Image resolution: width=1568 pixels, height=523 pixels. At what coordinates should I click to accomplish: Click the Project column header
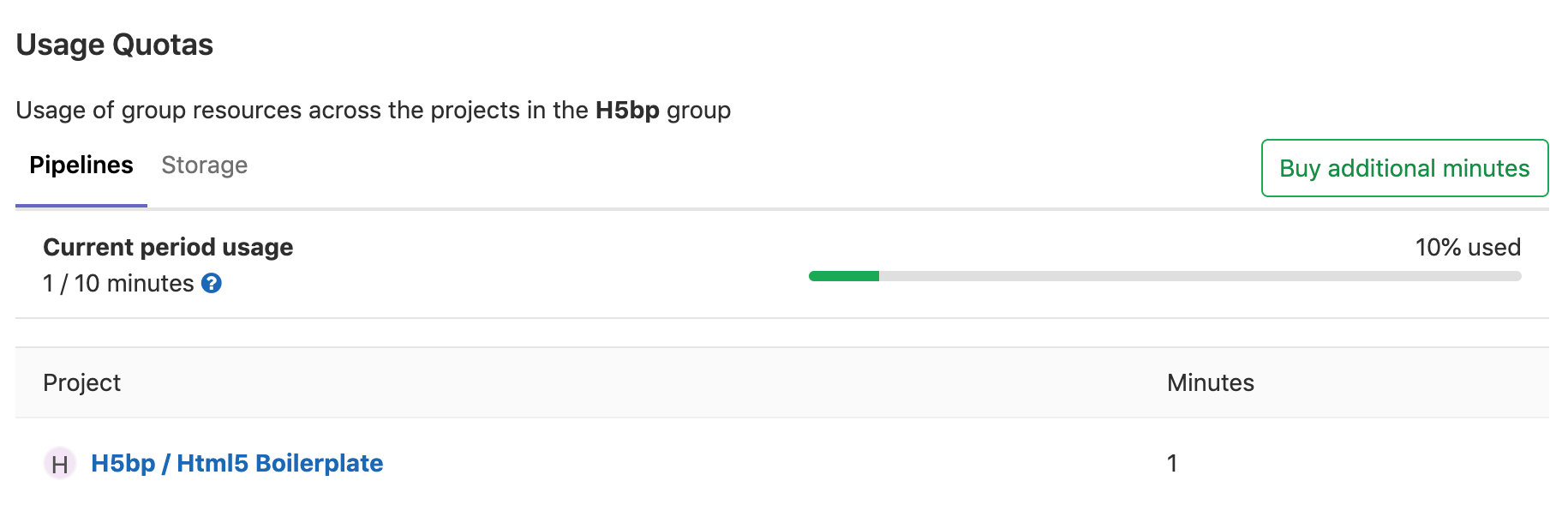point(81,383)
